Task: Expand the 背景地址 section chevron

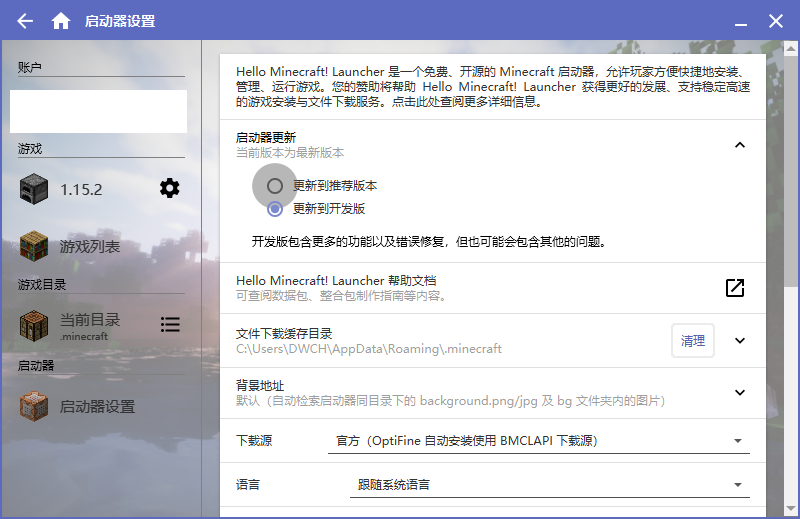Action: (x=740, y=392)
